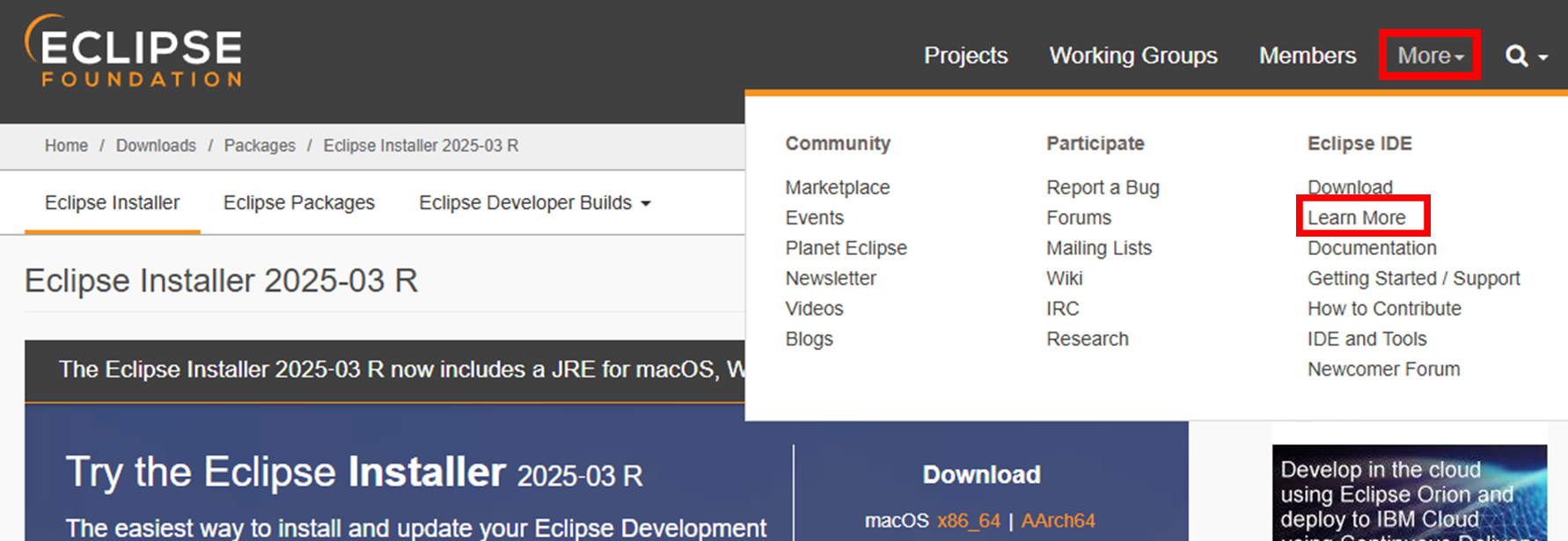Open the Packages breadcrumb link
Image resolution: width=1568 pixels, height=541 pixels.
[260, 145]
